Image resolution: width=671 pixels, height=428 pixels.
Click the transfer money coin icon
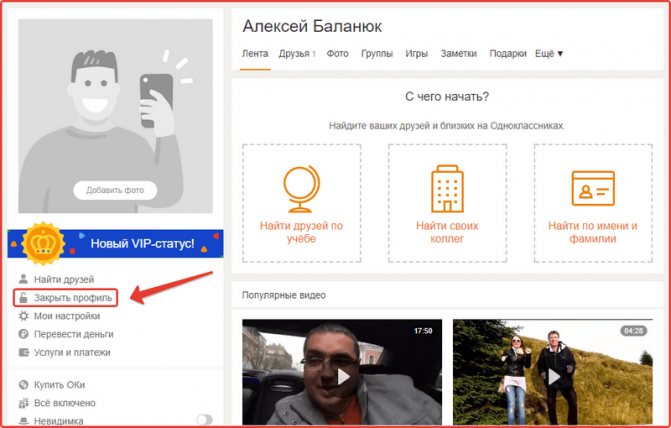23,334
